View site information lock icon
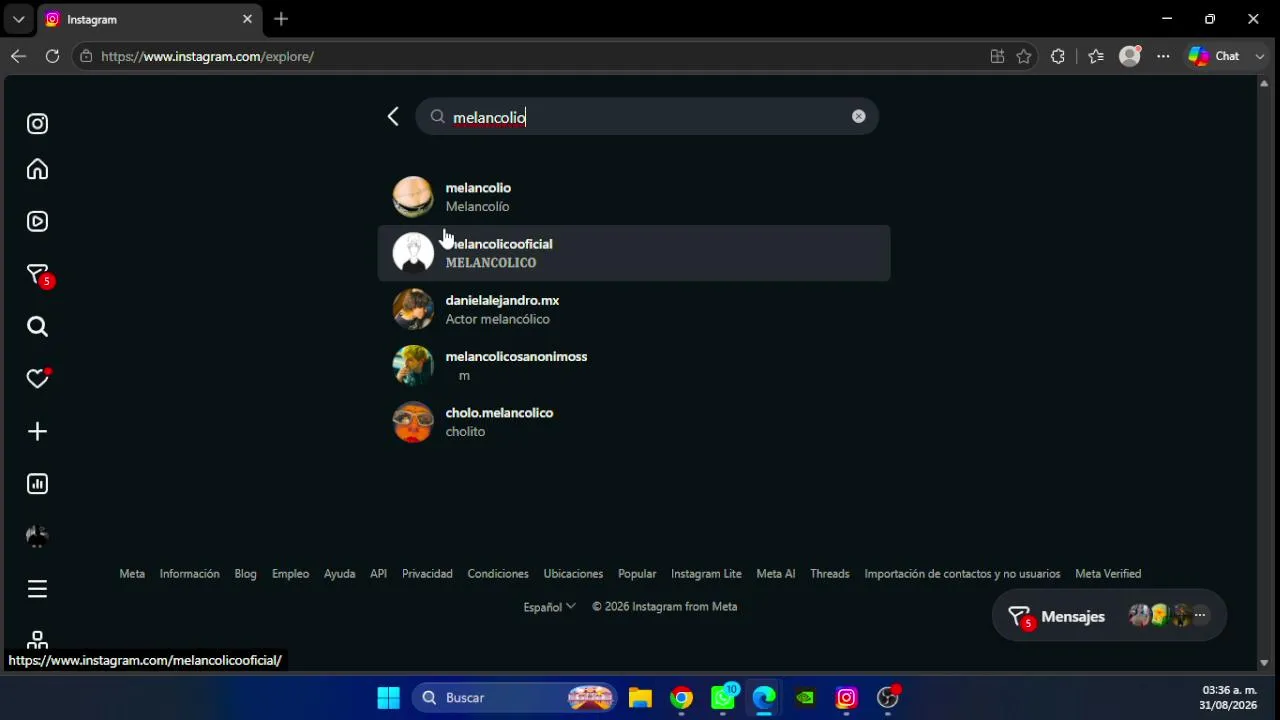 click(86, 56)
